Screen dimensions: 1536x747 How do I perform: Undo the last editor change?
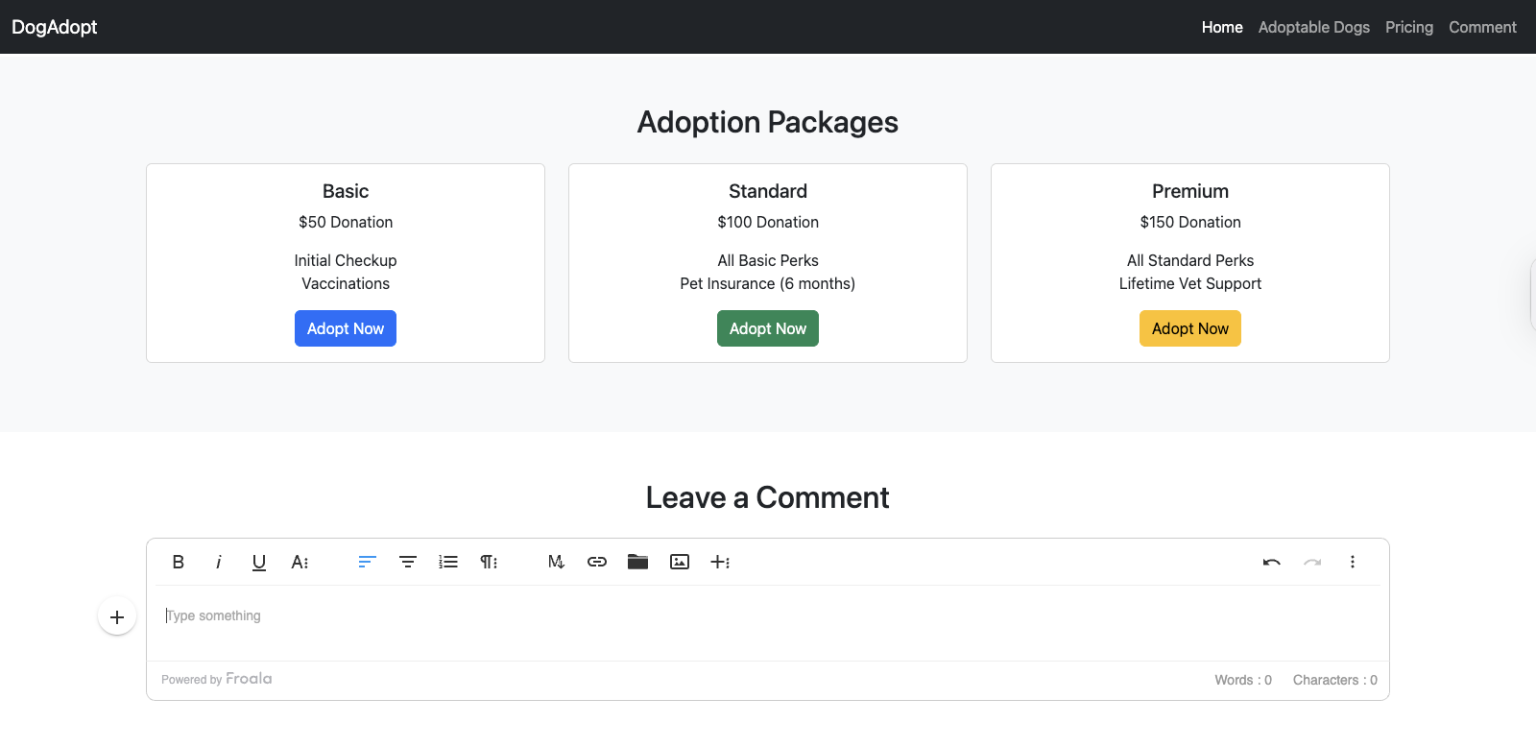click(1271, 561)
